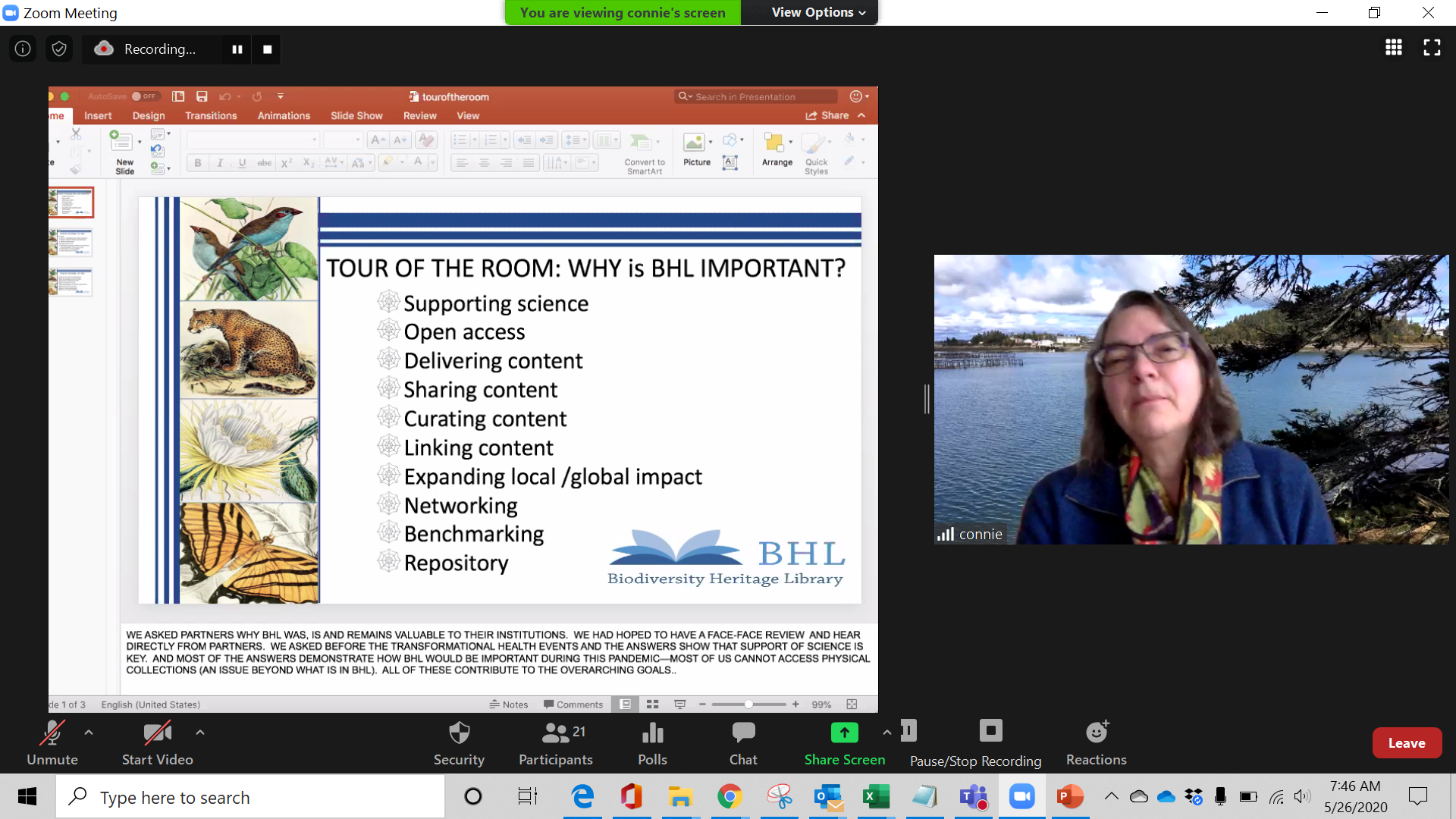Open the Start Video camera options arrow
Viewport: 1456px width, 819px height.
coord(200,732)
